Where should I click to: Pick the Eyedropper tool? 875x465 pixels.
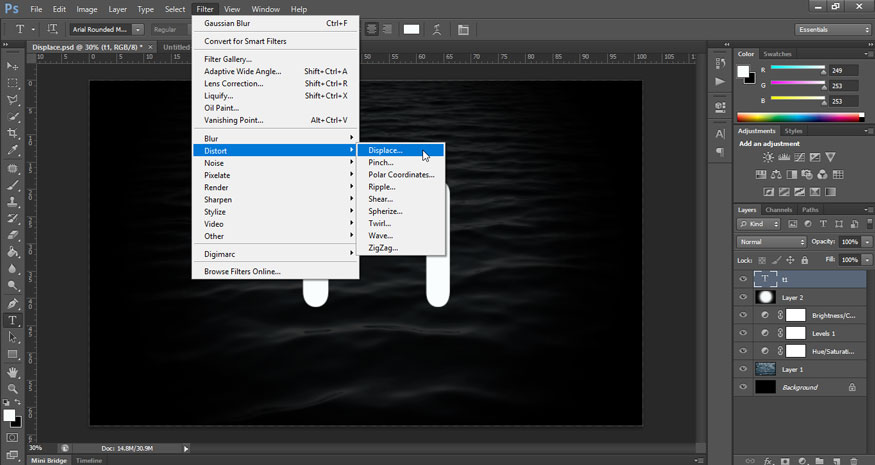[x=13, y=151]
